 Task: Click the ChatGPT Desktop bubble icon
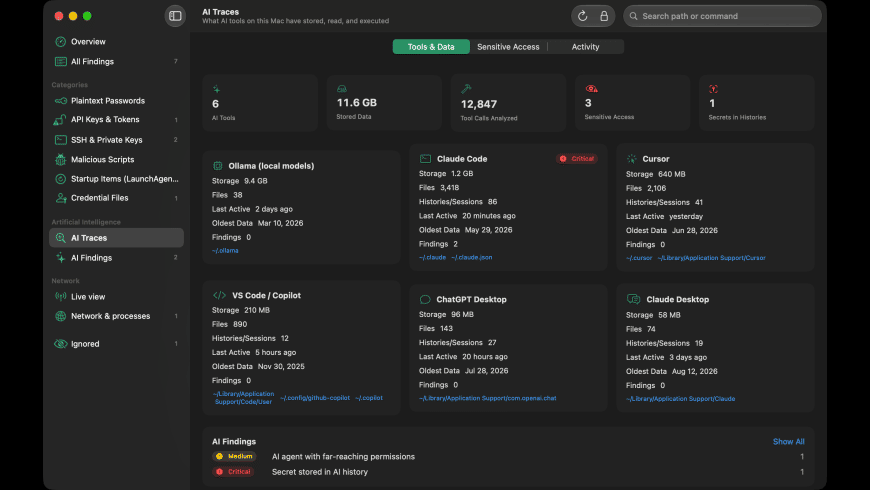425,299
